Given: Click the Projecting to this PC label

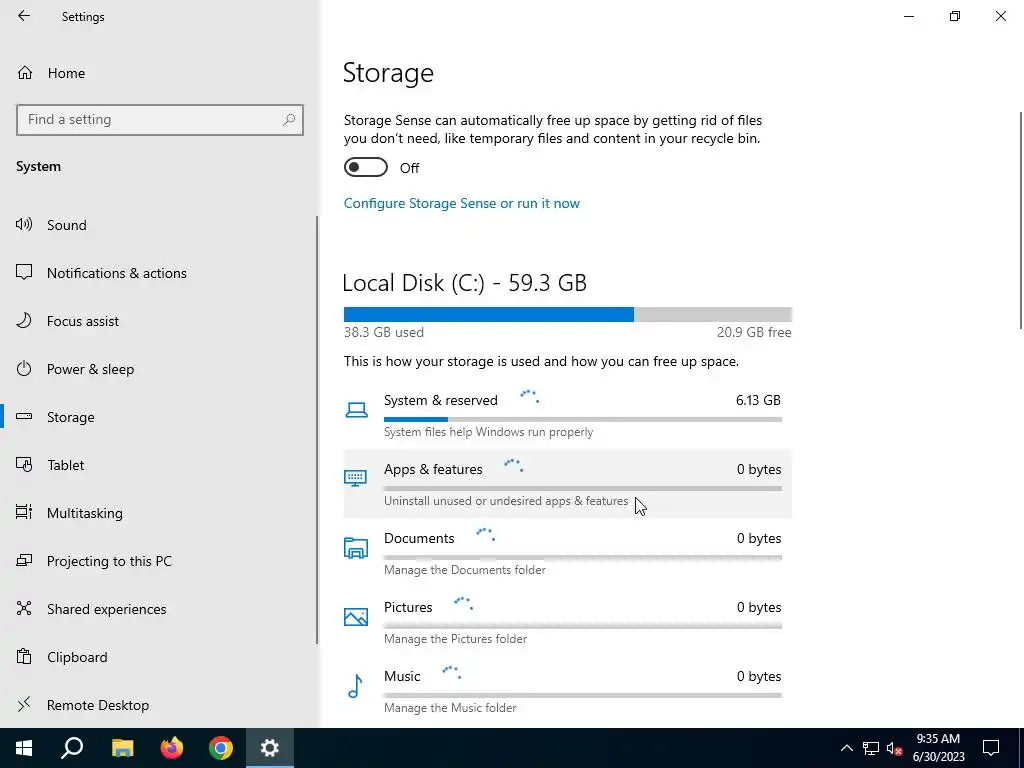Looking at the screenshot, I should [x=109, y=561].
